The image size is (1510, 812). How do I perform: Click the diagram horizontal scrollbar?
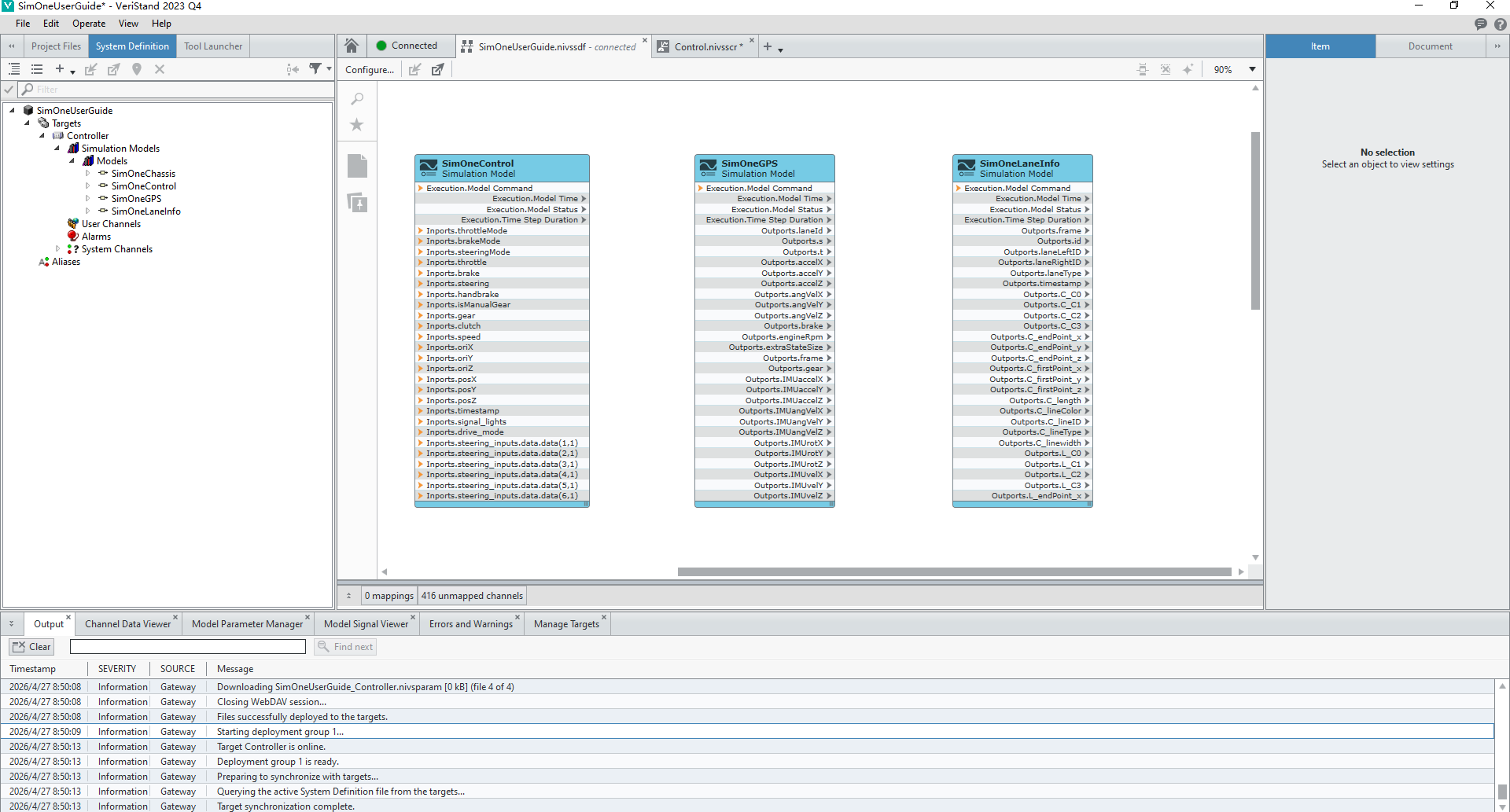pos(954,571)
